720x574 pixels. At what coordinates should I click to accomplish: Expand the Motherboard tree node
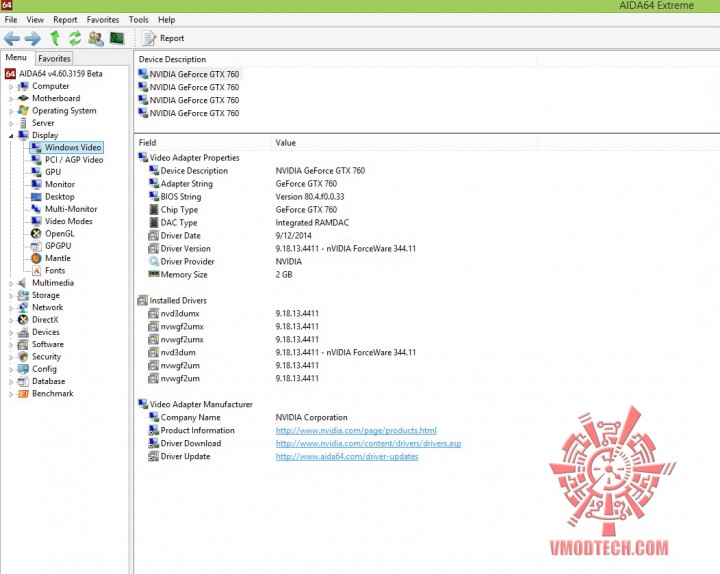pos(11,99)
